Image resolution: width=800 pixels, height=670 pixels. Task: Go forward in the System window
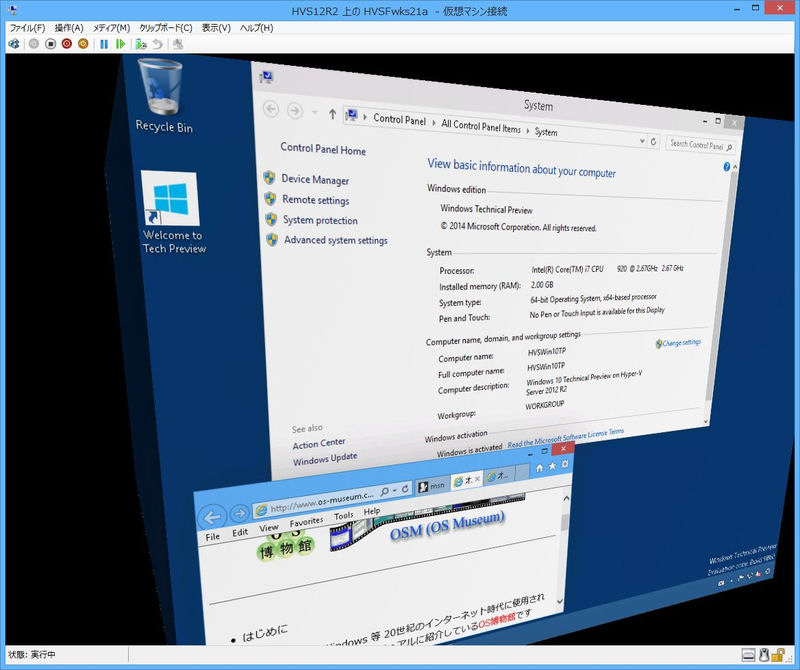295,110
